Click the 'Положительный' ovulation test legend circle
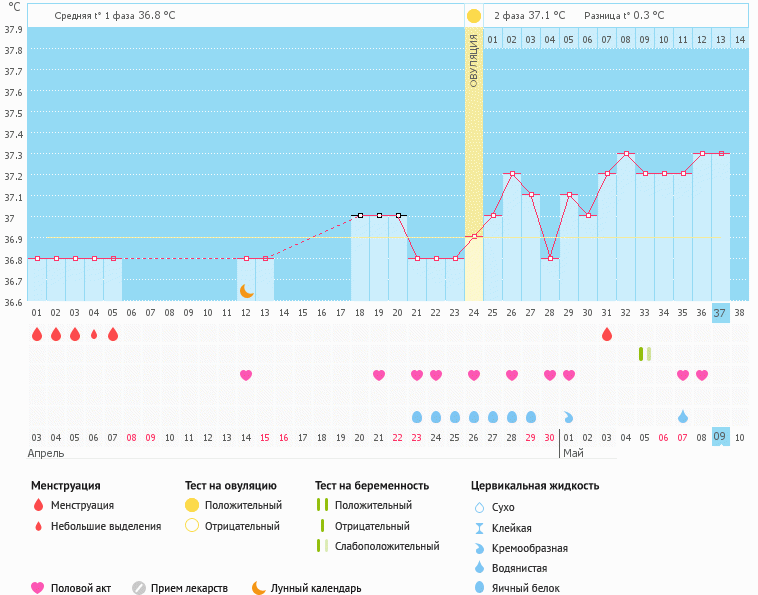This screenshot has height=595, width=758. click(193, 505)
